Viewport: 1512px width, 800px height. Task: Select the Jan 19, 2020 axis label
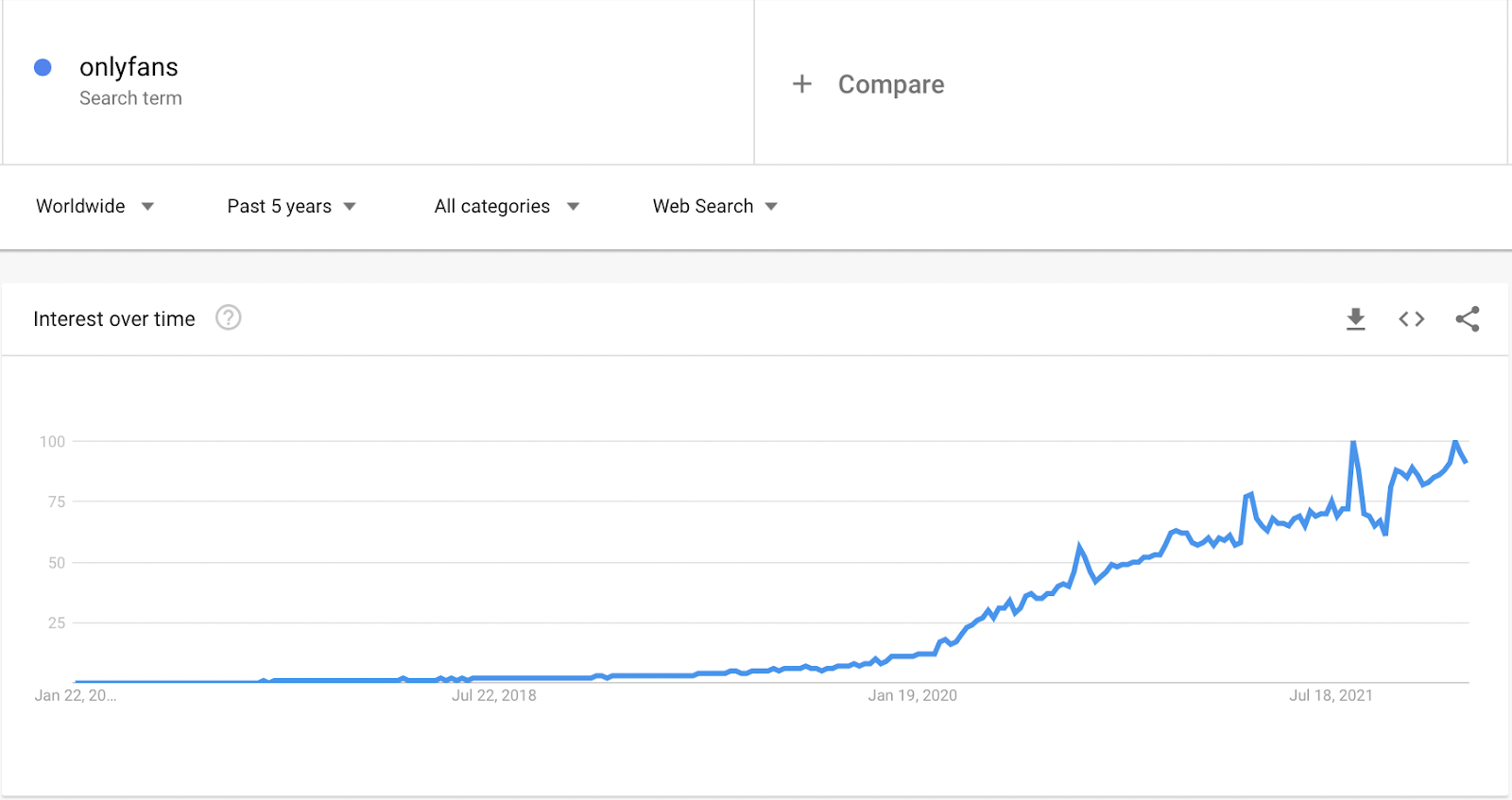pos(913,695)
